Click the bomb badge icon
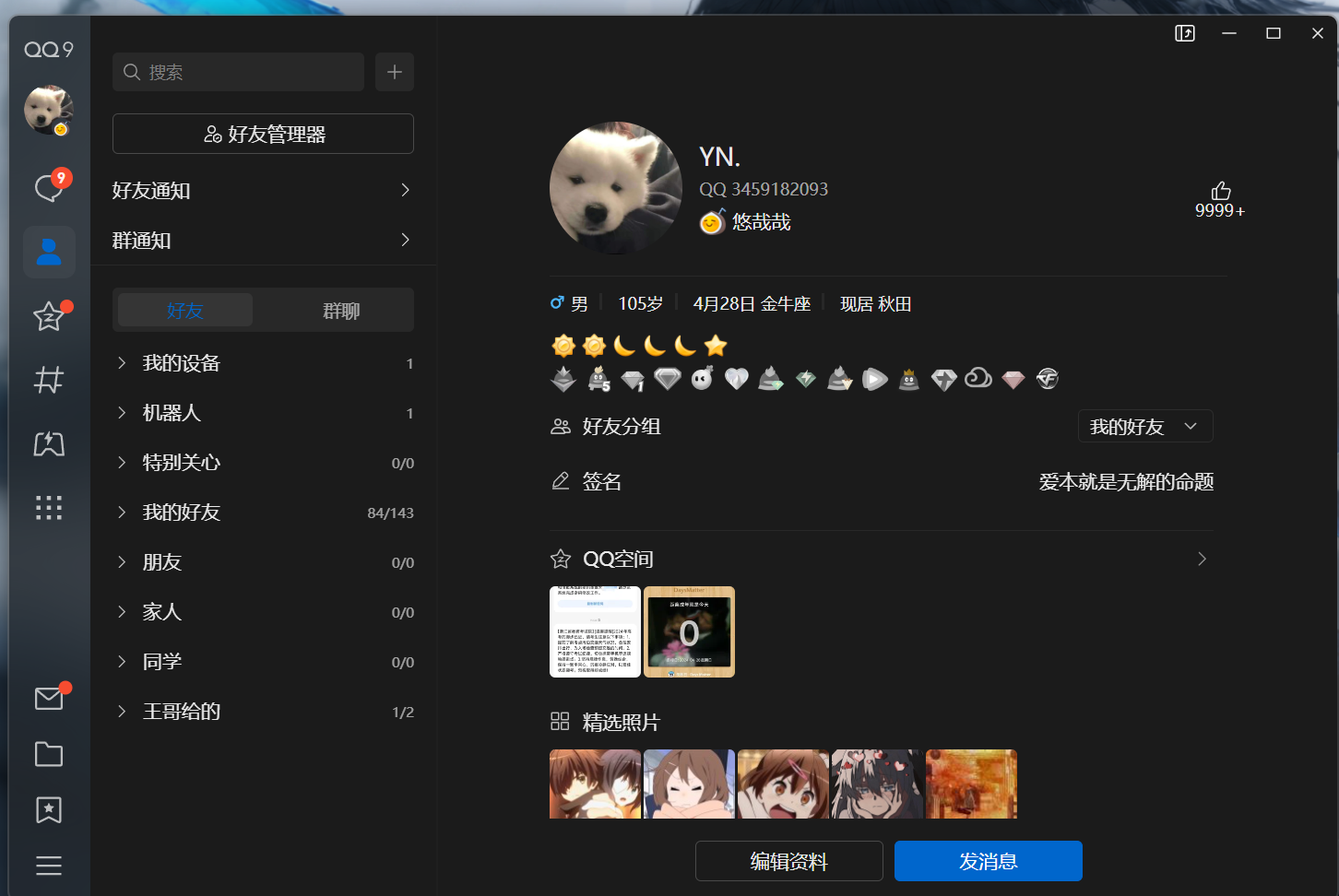This screenshot has width=1339, height=896. [702, 379]
